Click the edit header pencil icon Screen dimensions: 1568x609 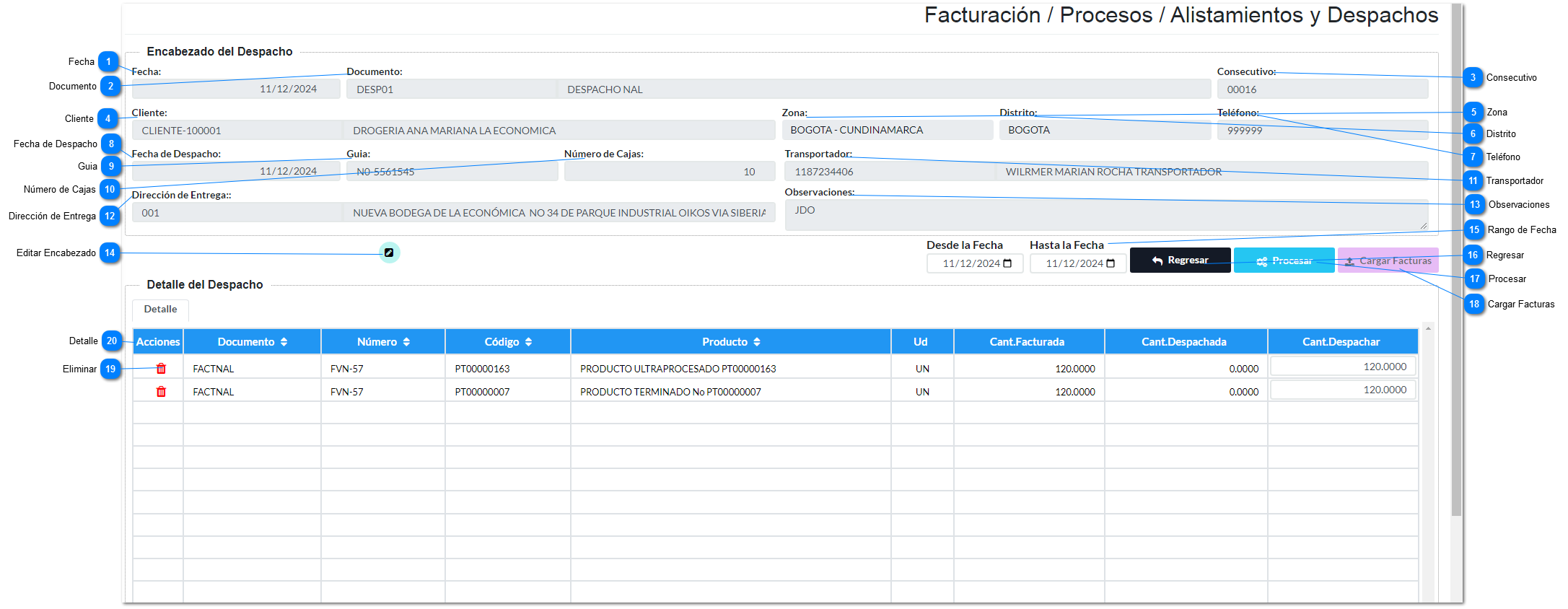click(x=389, y=253)
